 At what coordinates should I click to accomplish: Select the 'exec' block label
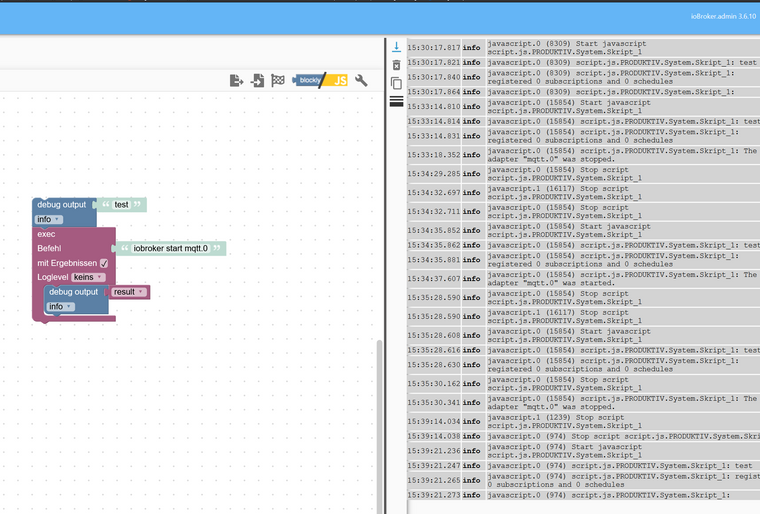point(46,234)
